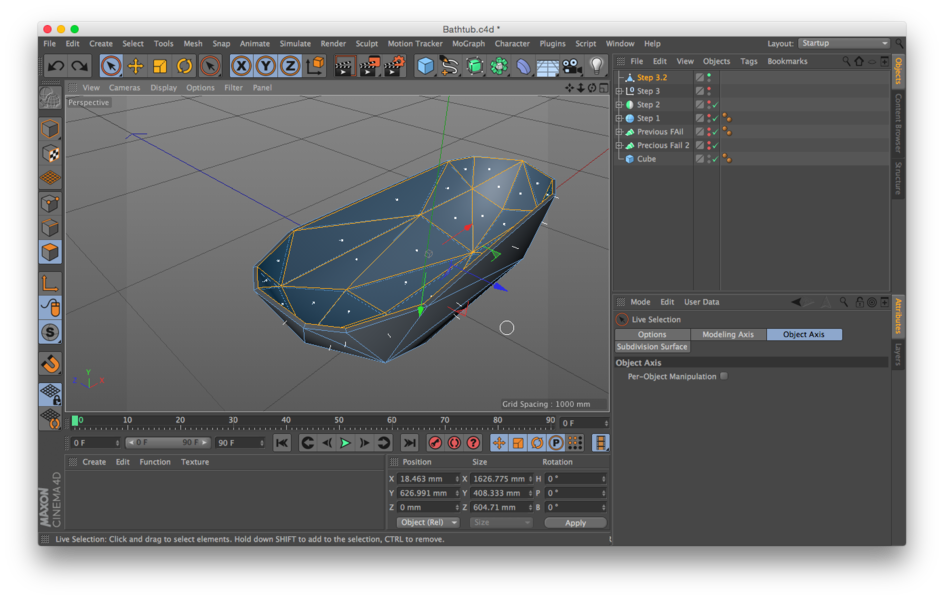The height and width of the screenshot is (600, 944).
Task: Add a floor environment object
Action: click(x=547, y=66)
